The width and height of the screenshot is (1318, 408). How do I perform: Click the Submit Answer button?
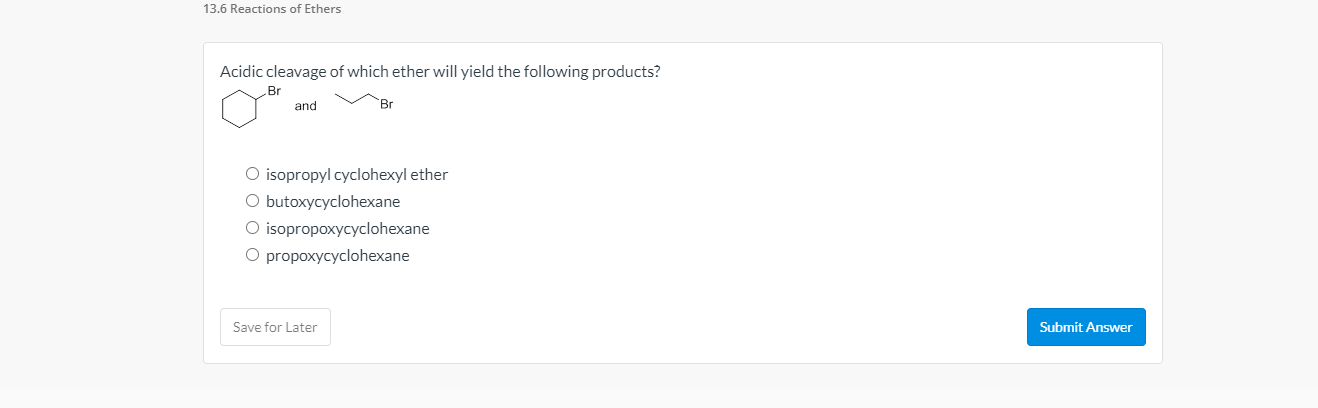(1085, 327)
